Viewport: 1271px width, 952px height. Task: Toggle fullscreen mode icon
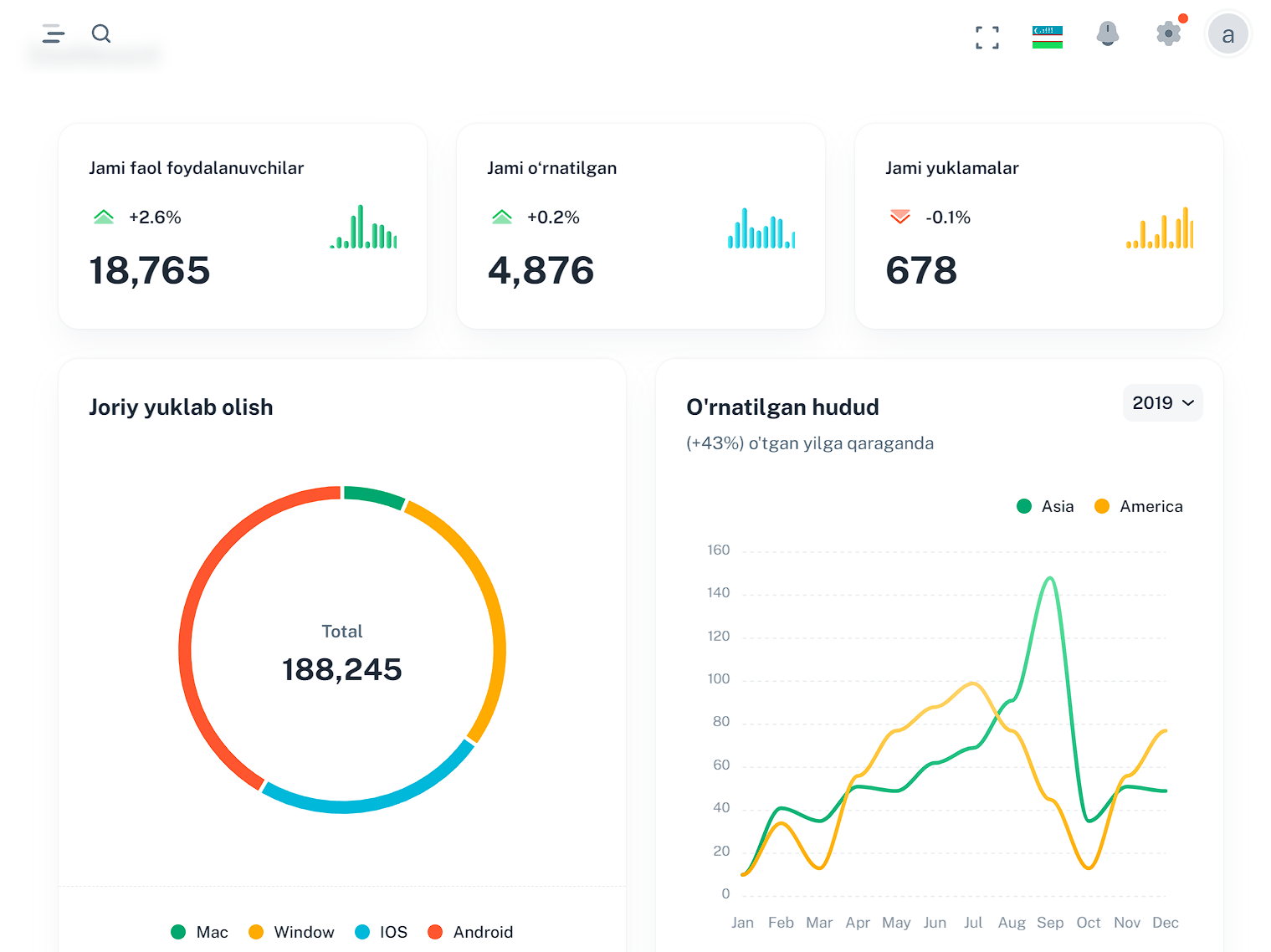tap(987, 38)
